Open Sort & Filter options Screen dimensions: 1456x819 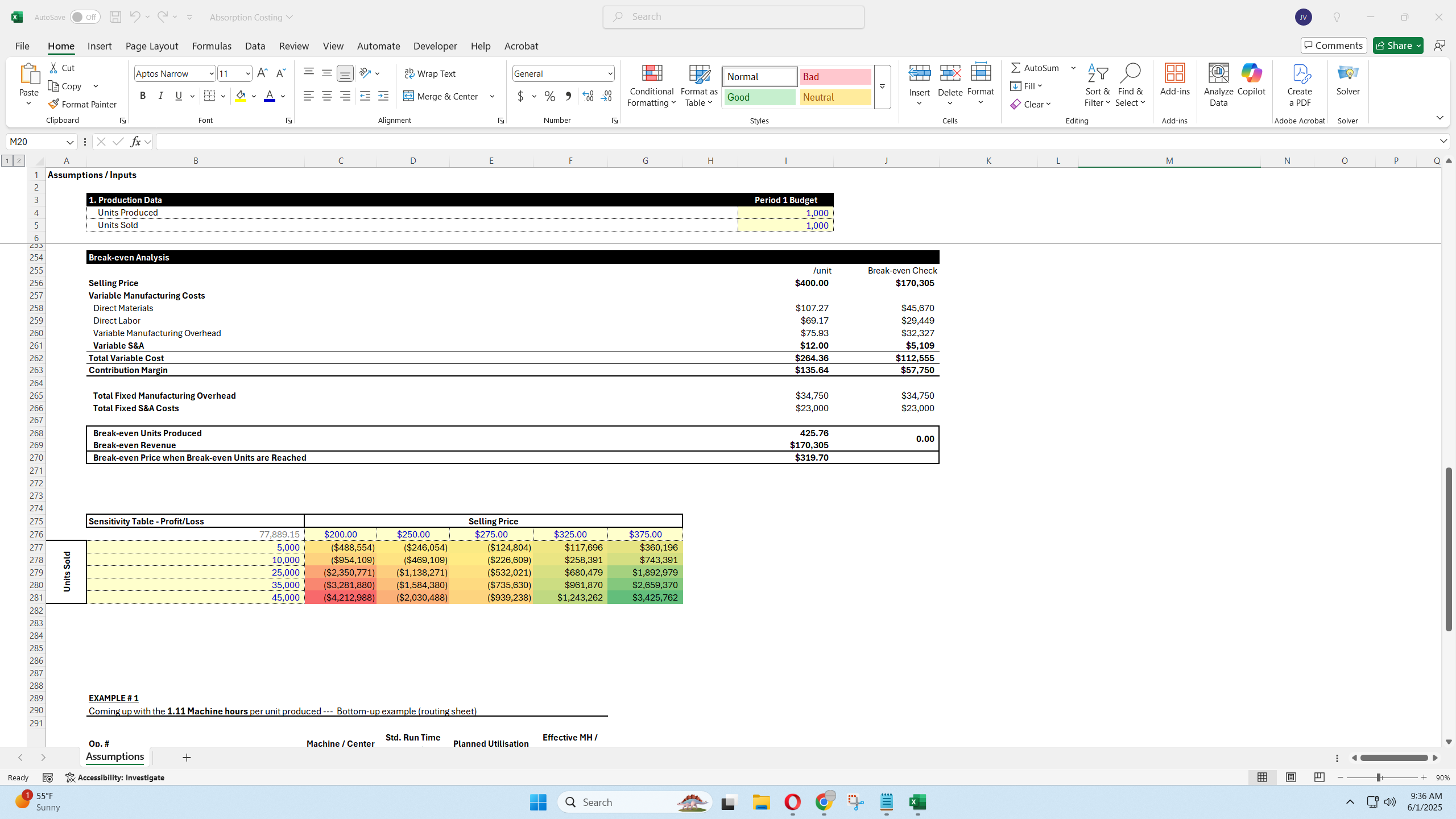pyautogui.click(x=1097, y=85)
